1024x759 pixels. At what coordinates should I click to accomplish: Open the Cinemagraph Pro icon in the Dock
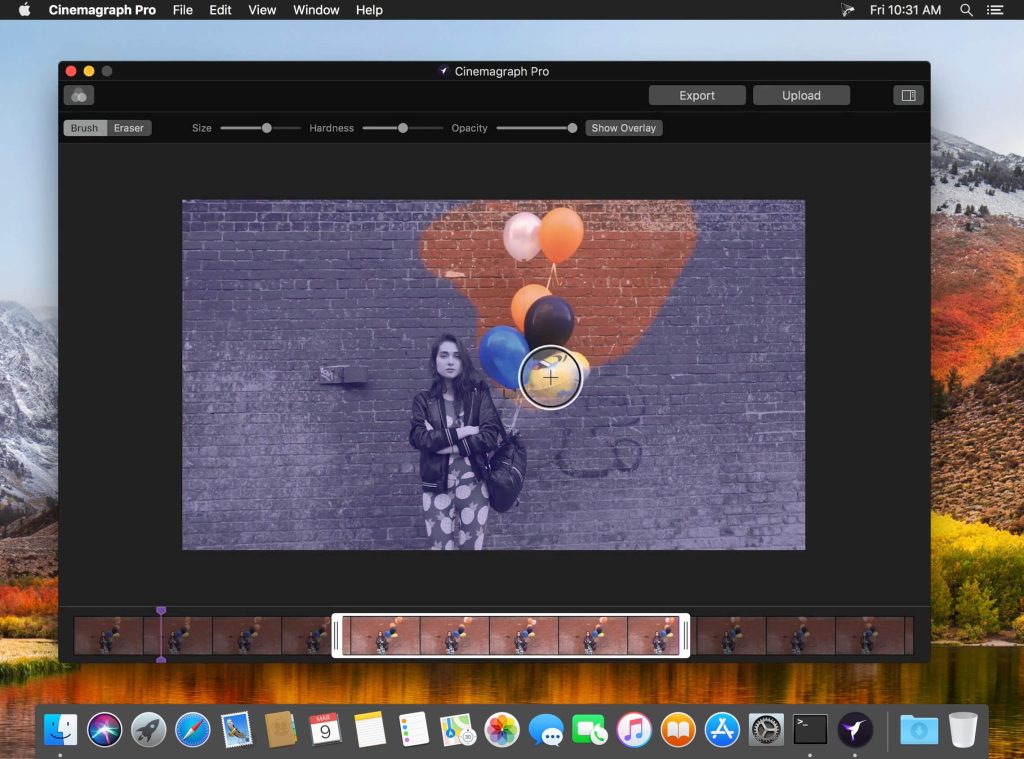[x=853, y=731]
